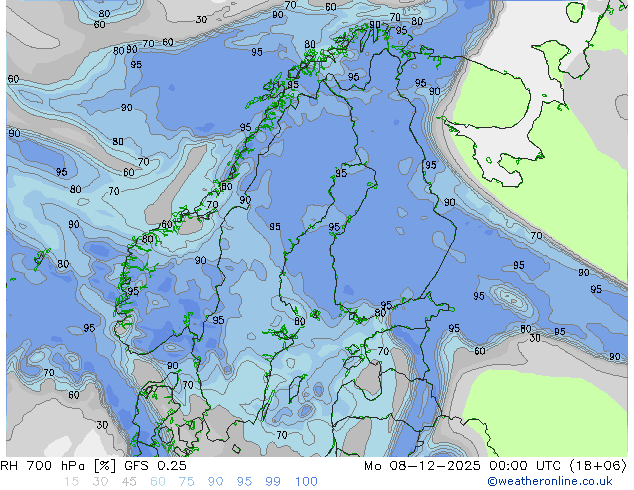Click the "GFS 0.25" model label
This screenshot has height=490, width=634.
tap(155, 466)
